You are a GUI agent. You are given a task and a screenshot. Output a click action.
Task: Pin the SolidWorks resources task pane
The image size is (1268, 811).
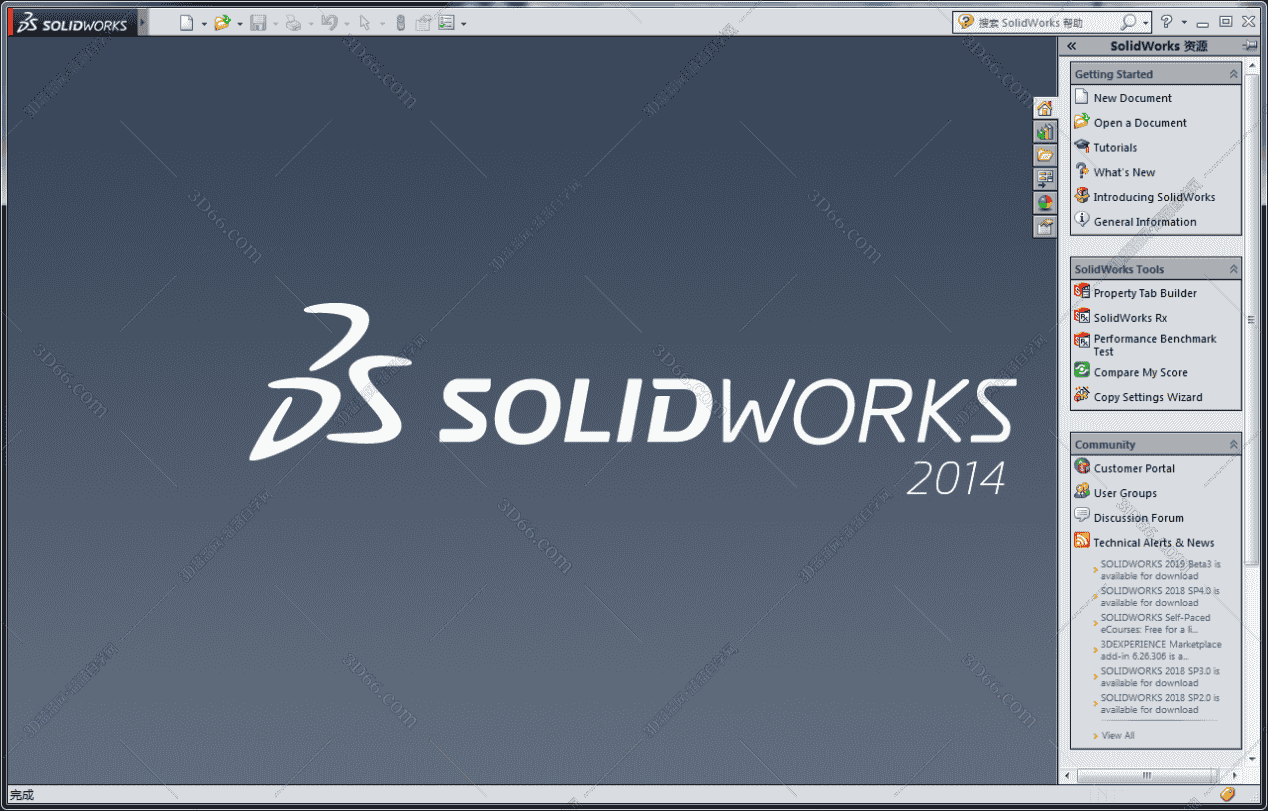tap(1250, 45)
